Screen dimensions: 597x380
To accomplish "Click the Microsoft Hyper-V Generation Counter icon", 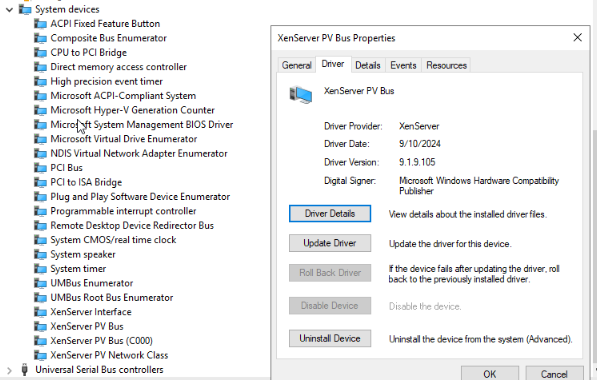I will [40, 110].
